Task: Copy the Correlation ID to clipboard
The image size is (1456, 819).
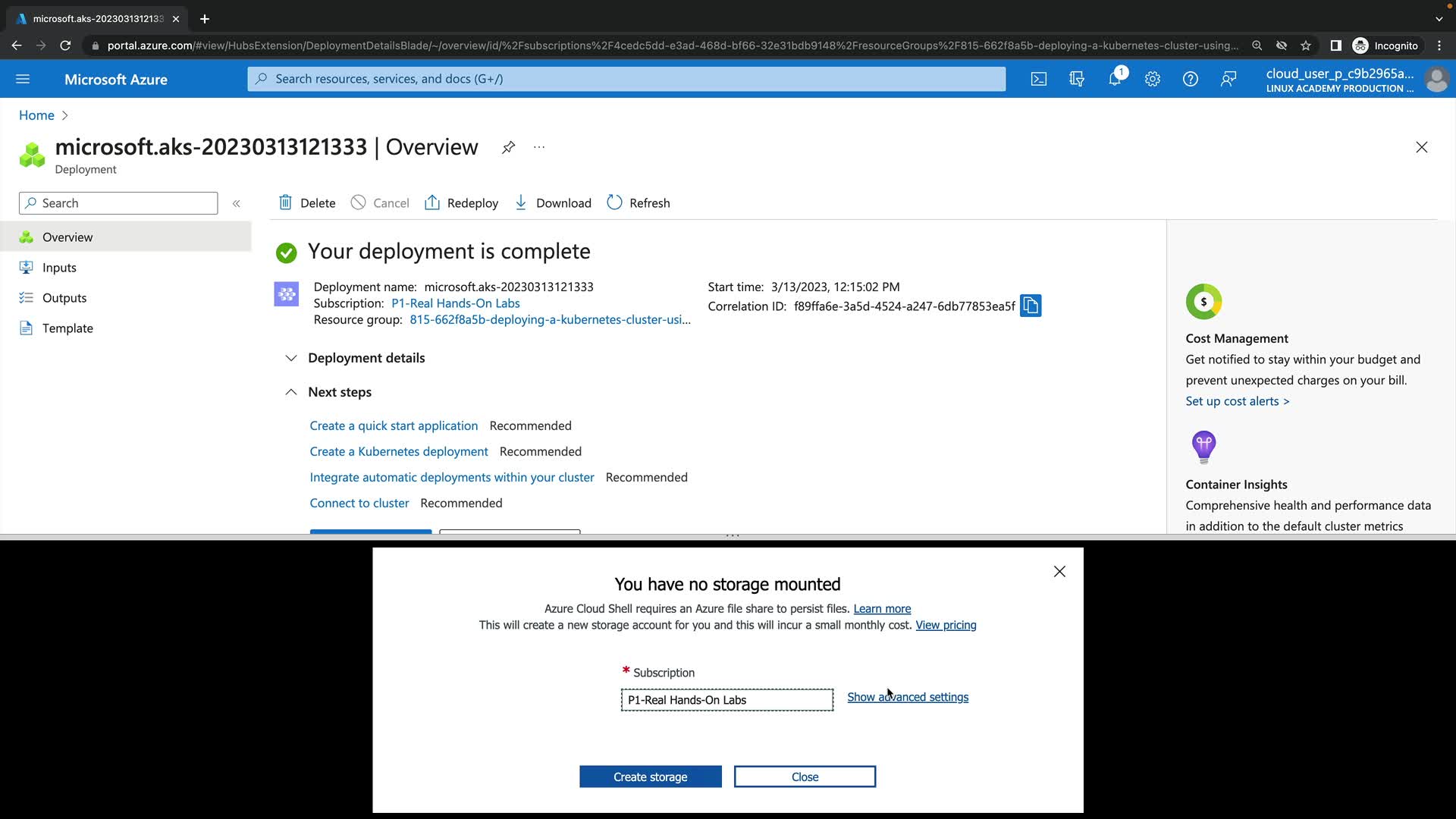Action: [x=1030, y=306]
